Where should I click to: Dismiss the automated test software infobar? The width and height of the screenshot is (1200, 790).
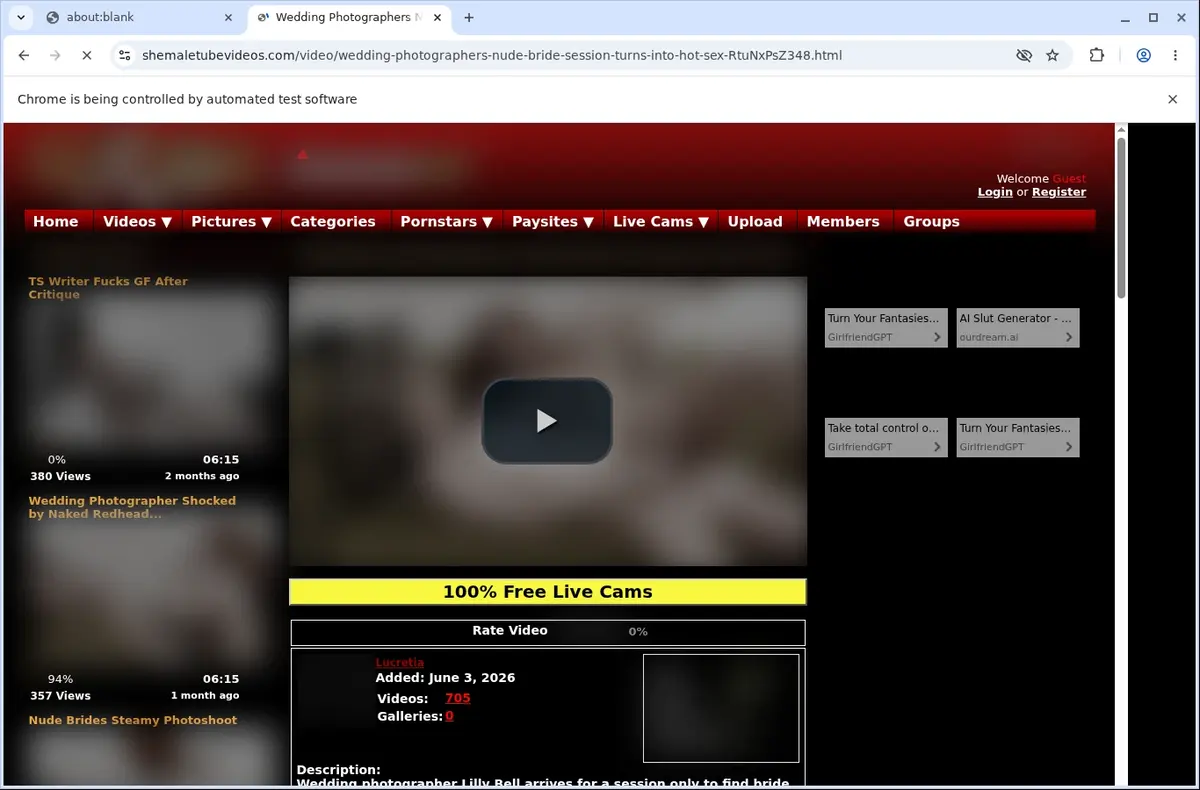(1173, 99)
